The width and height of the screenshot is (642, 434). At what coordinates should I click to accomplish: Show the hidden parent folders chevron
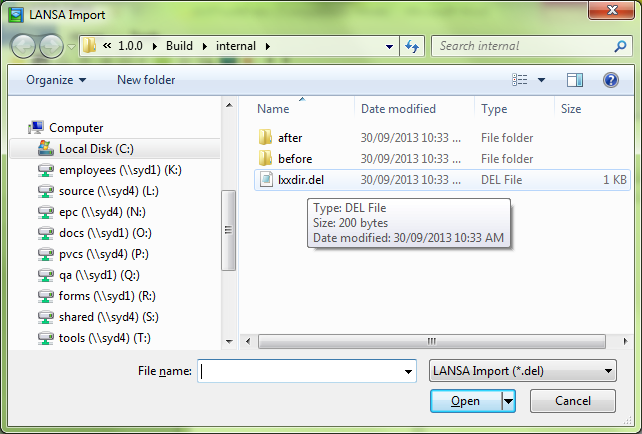pos(107,46)
